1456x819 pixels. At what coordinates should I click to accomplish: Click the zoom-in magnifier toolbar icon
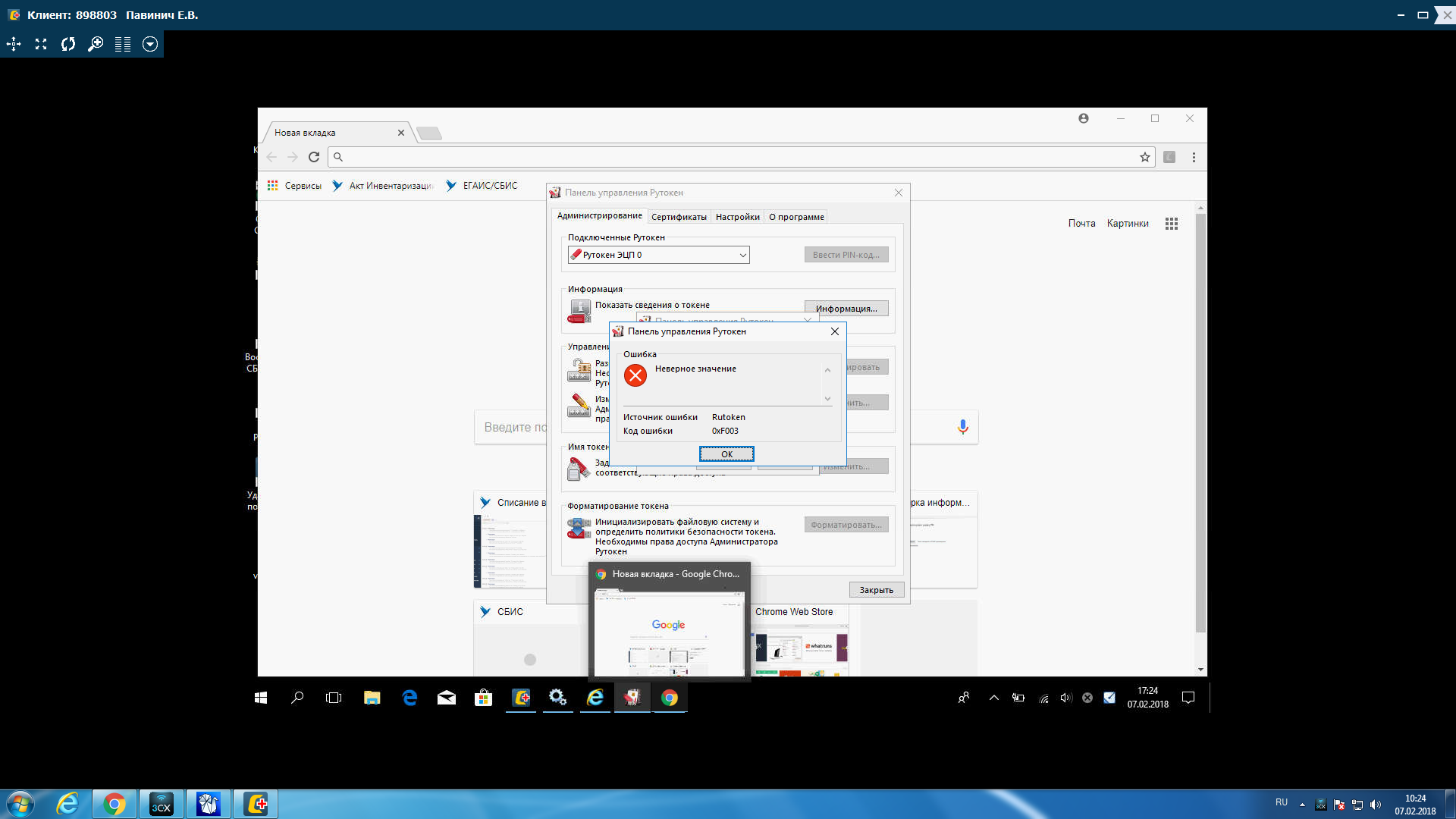coord(96,44)
